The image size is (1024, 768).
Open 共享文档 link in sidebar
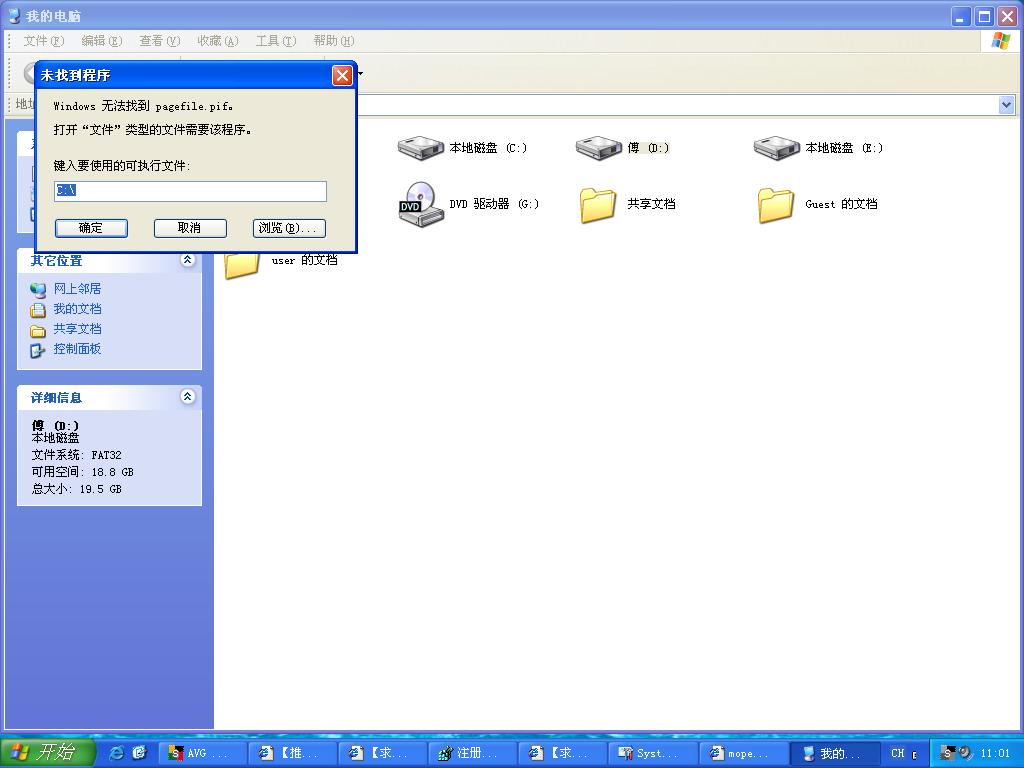pyautogui.click(x=77, y=329)
